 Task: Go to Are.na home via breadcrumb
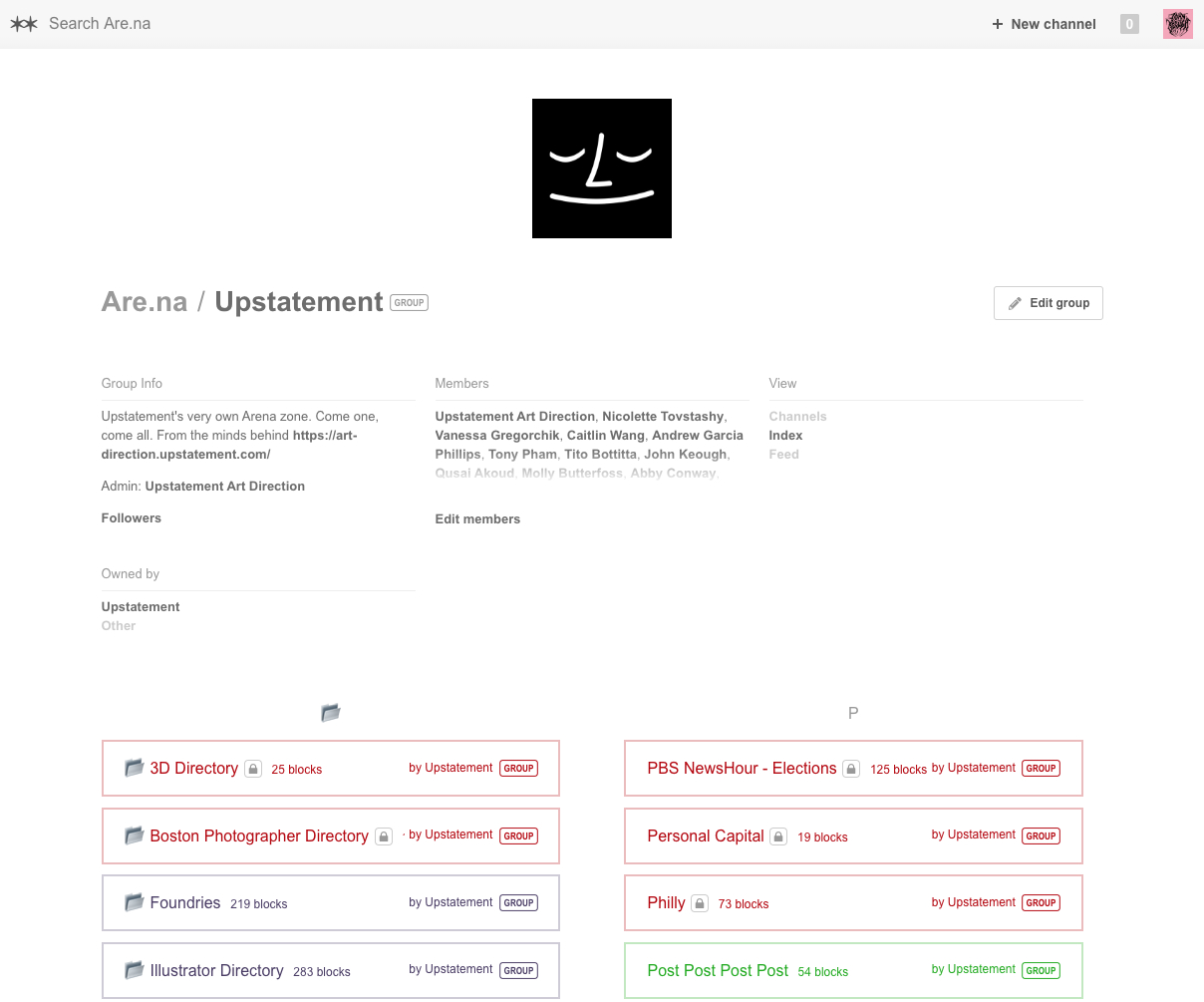point(145,302)
